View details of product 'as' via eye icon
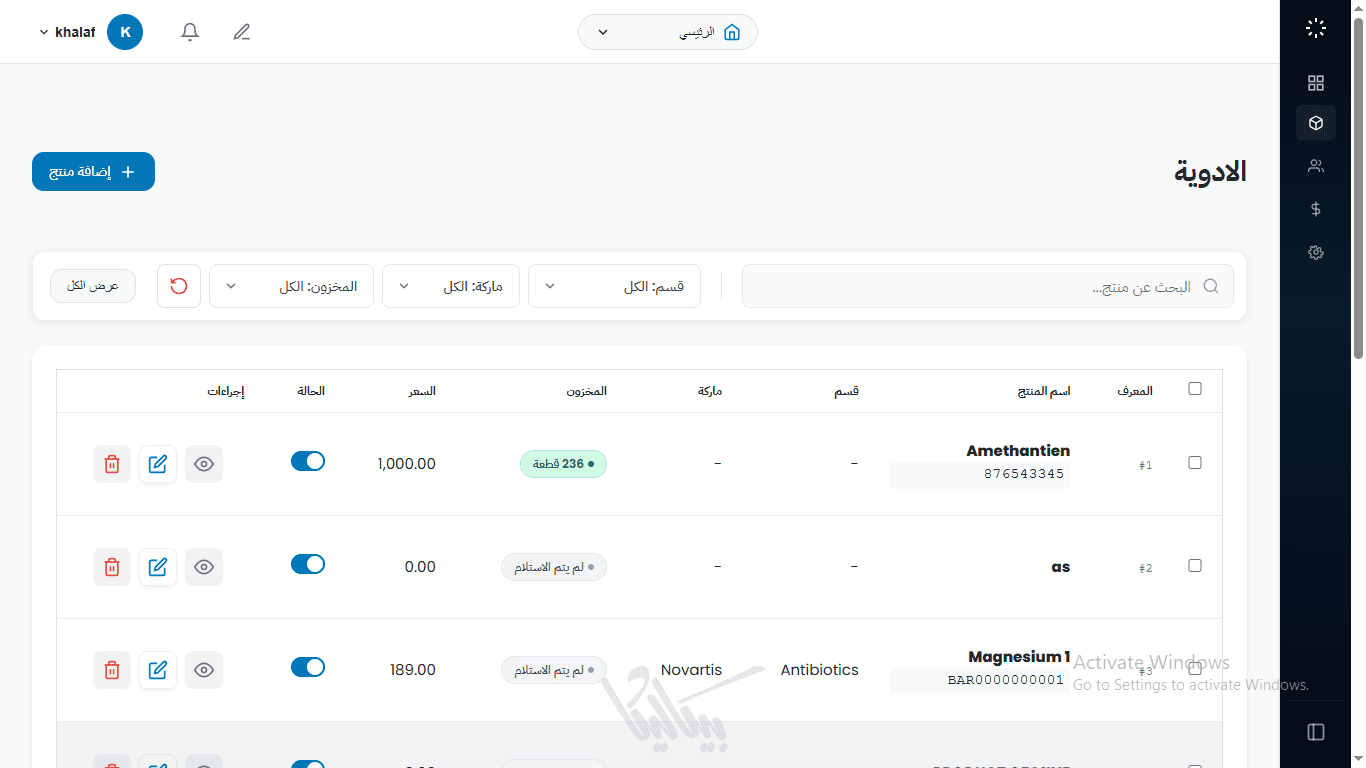The image size is (1366, 768). 204,567
